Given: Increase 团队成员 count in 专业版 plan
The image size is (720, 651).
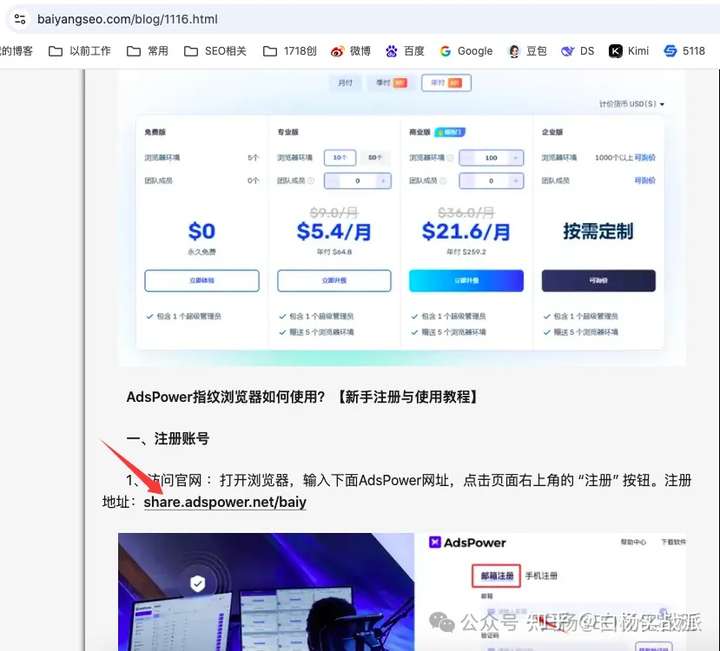Looking at the screenshot, I should (383, 181).
